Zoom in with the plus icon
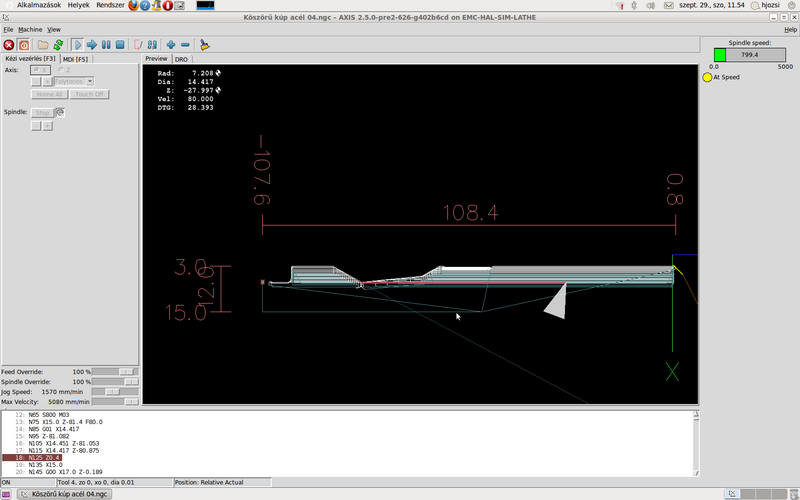 tap(171, 45)
